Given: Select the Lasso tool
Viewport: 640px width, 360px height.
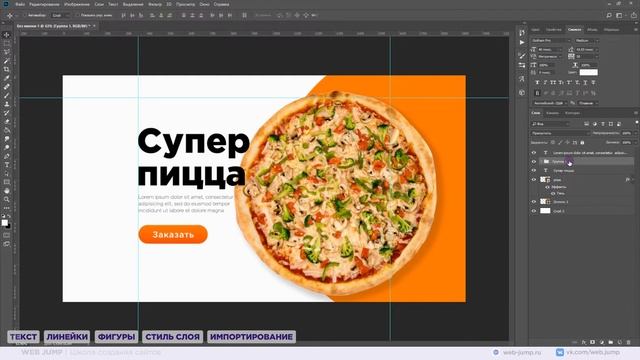Looking at the screenshot, I should tap(7, 52).
